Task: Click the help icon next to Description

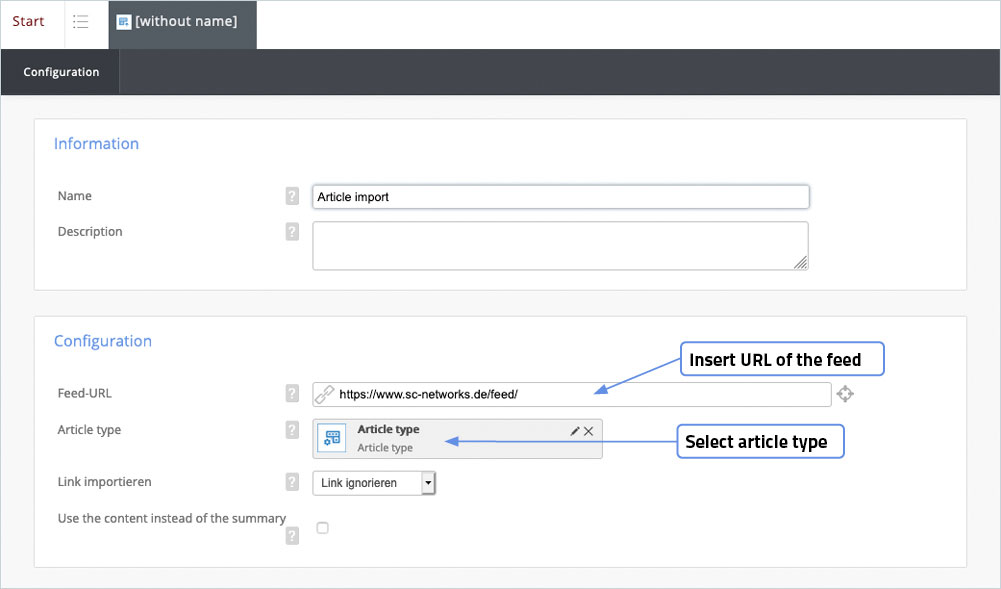Action: (292, 232)
